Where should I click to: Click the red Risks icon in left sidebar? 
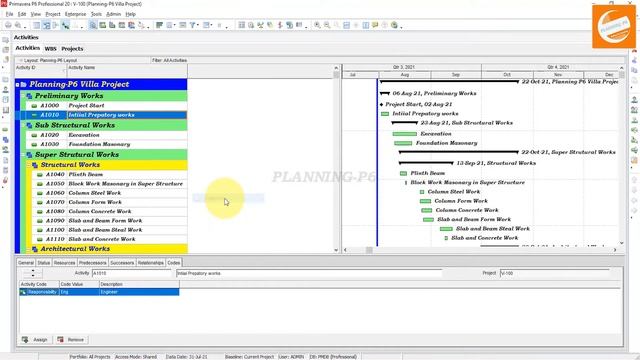[x=5, y=180]
